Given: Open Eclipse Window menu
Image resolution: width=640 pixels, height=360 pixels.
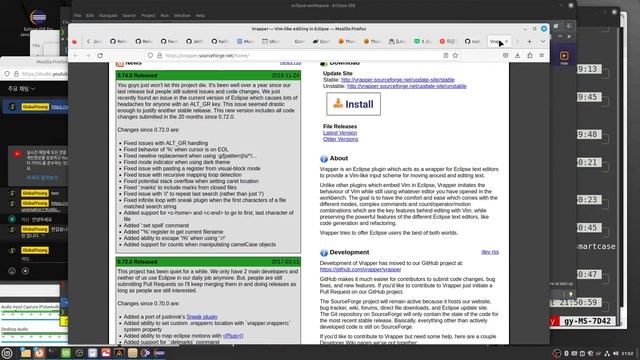Looking at the screenshot, I should (x=182, y=16).
